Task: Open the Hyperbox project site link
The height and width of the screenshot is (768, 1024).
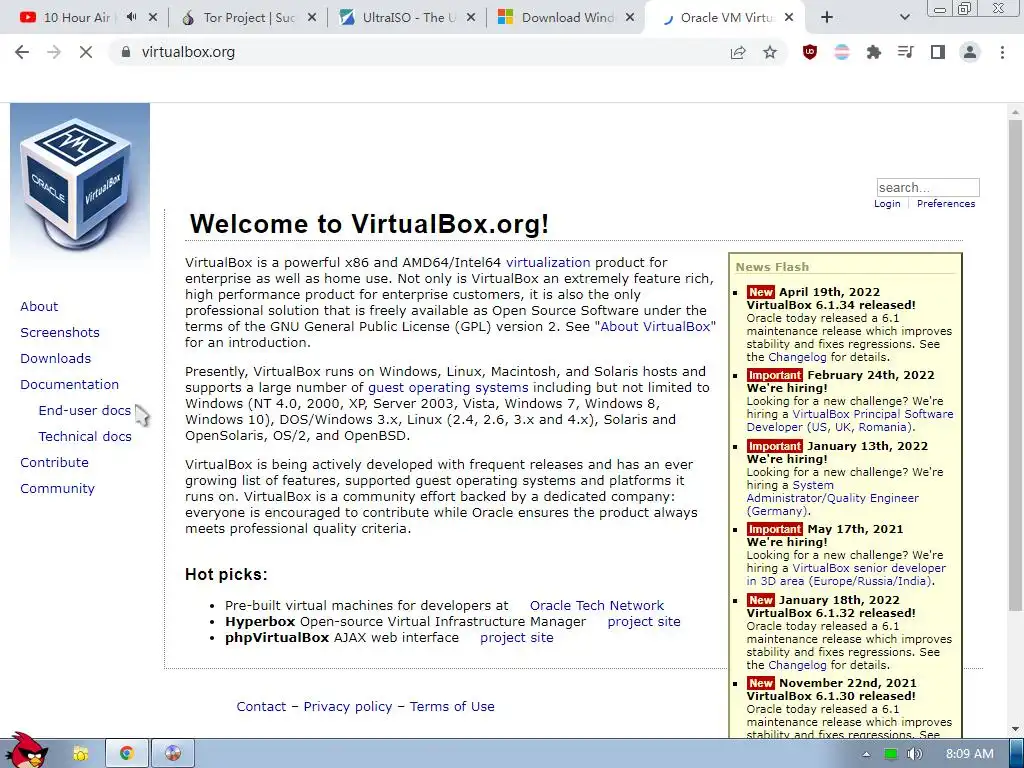Action: pyautogui.click(x=644, y=622)
